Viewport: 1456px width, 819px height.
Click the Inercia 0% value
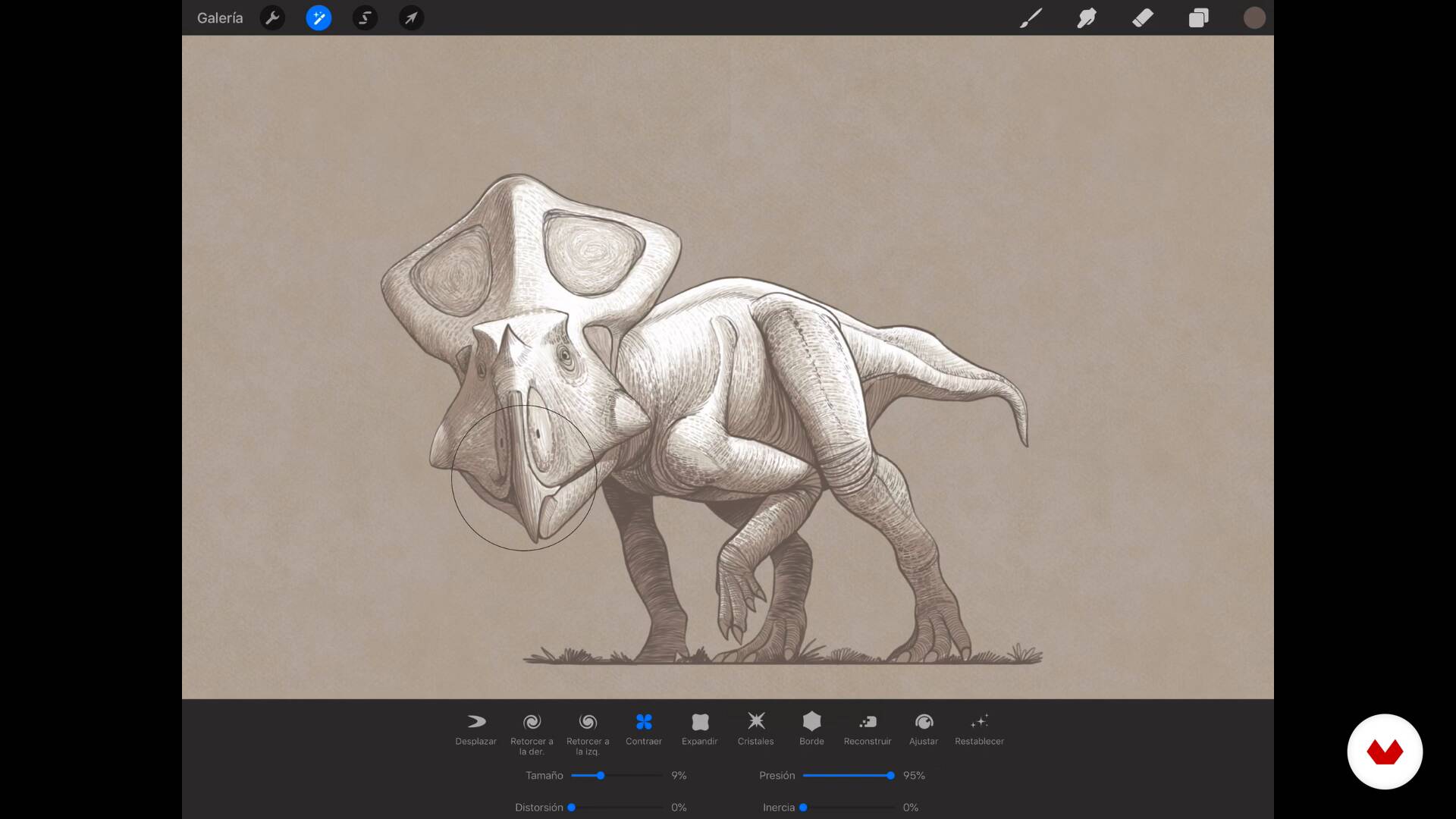click(911, 807)
